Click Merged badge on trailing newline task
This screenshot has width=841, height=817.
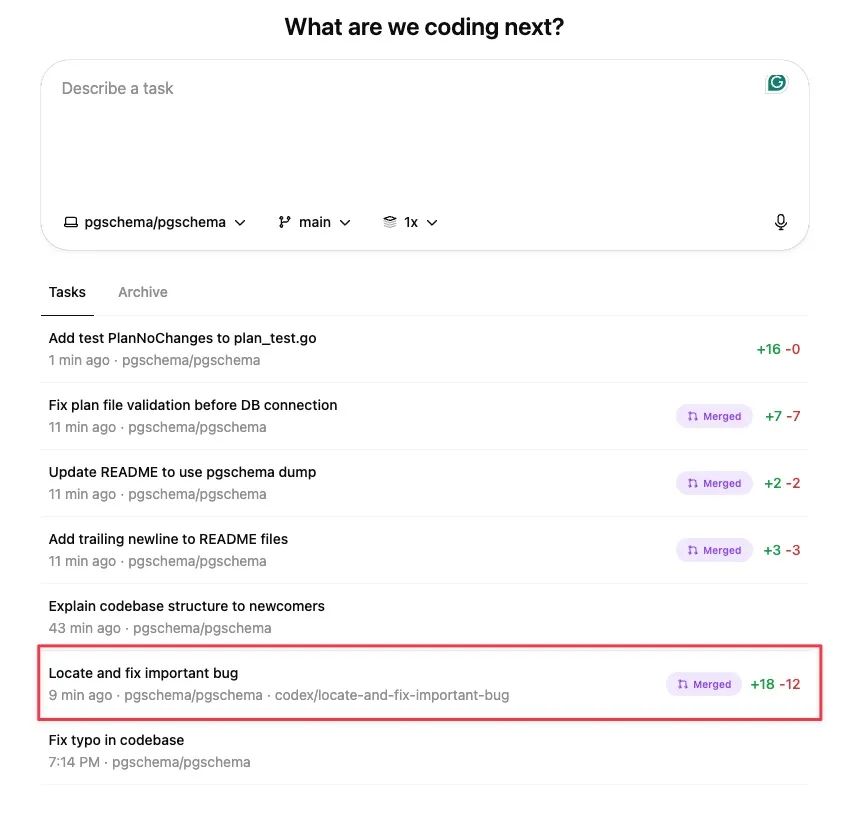(x=714, y=550)
